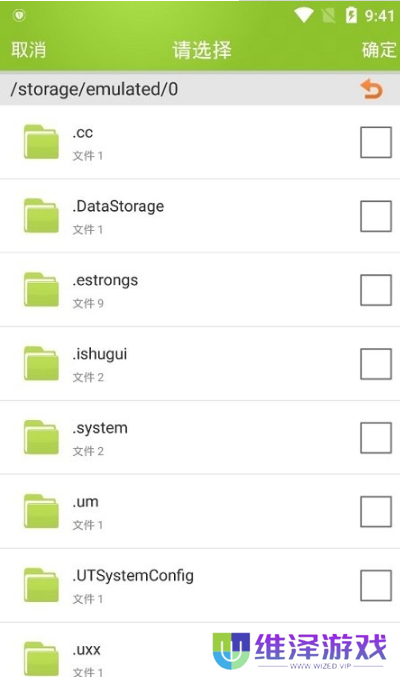
Task: Tap the 取消 cancel button
Action: click(29, 50)
